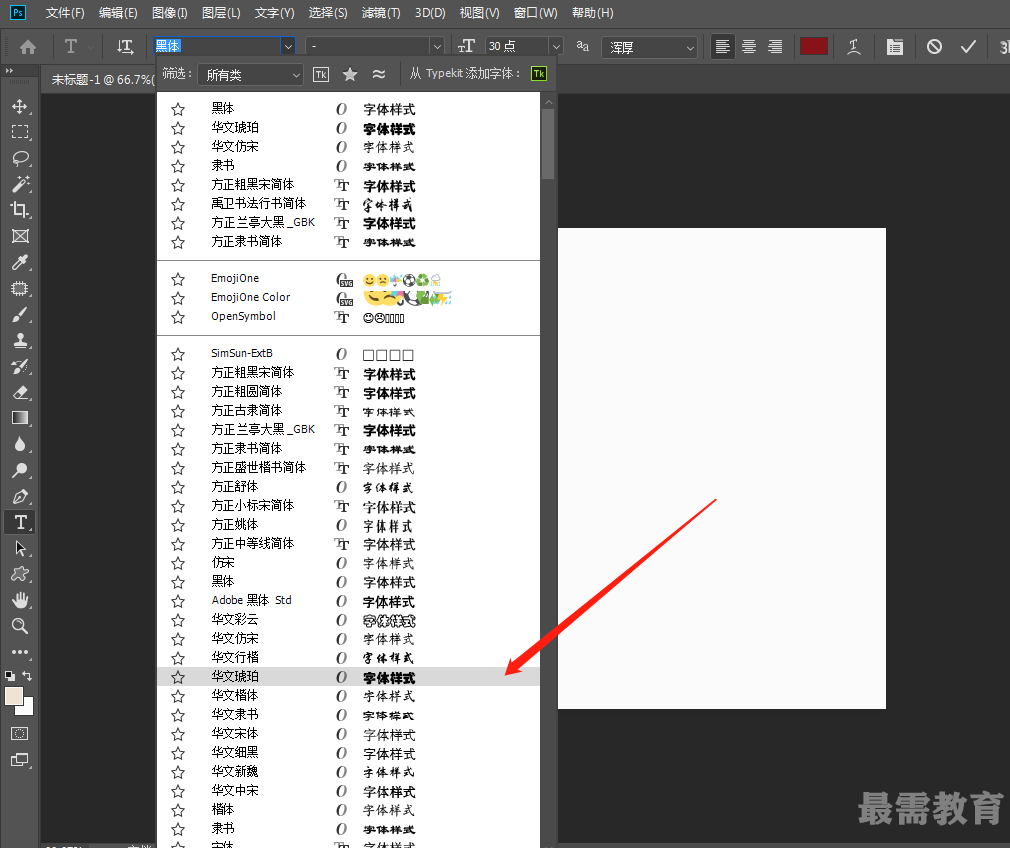Click foreground color swatch in toolbar
The image size is (1010, 848).
tap(14, 697)
